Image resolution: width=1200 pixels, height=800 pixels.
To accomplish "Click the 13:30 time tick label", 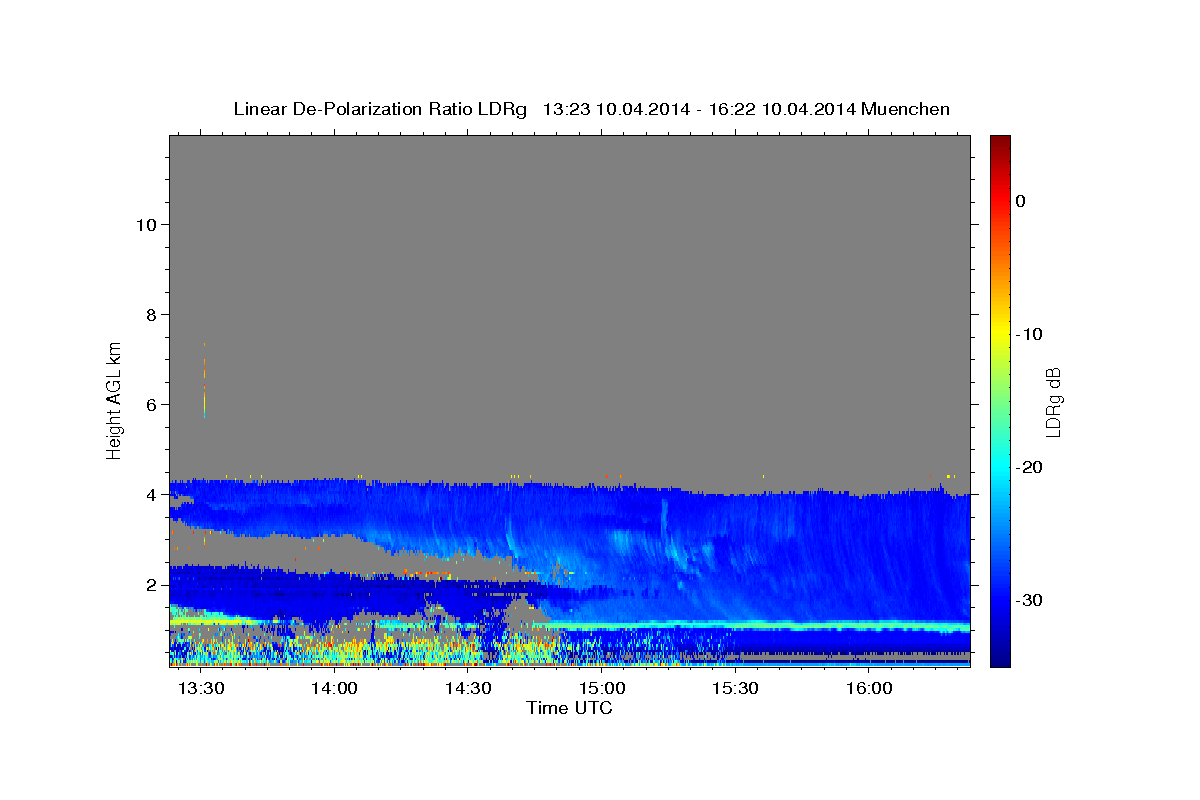I will click(202, 689).
